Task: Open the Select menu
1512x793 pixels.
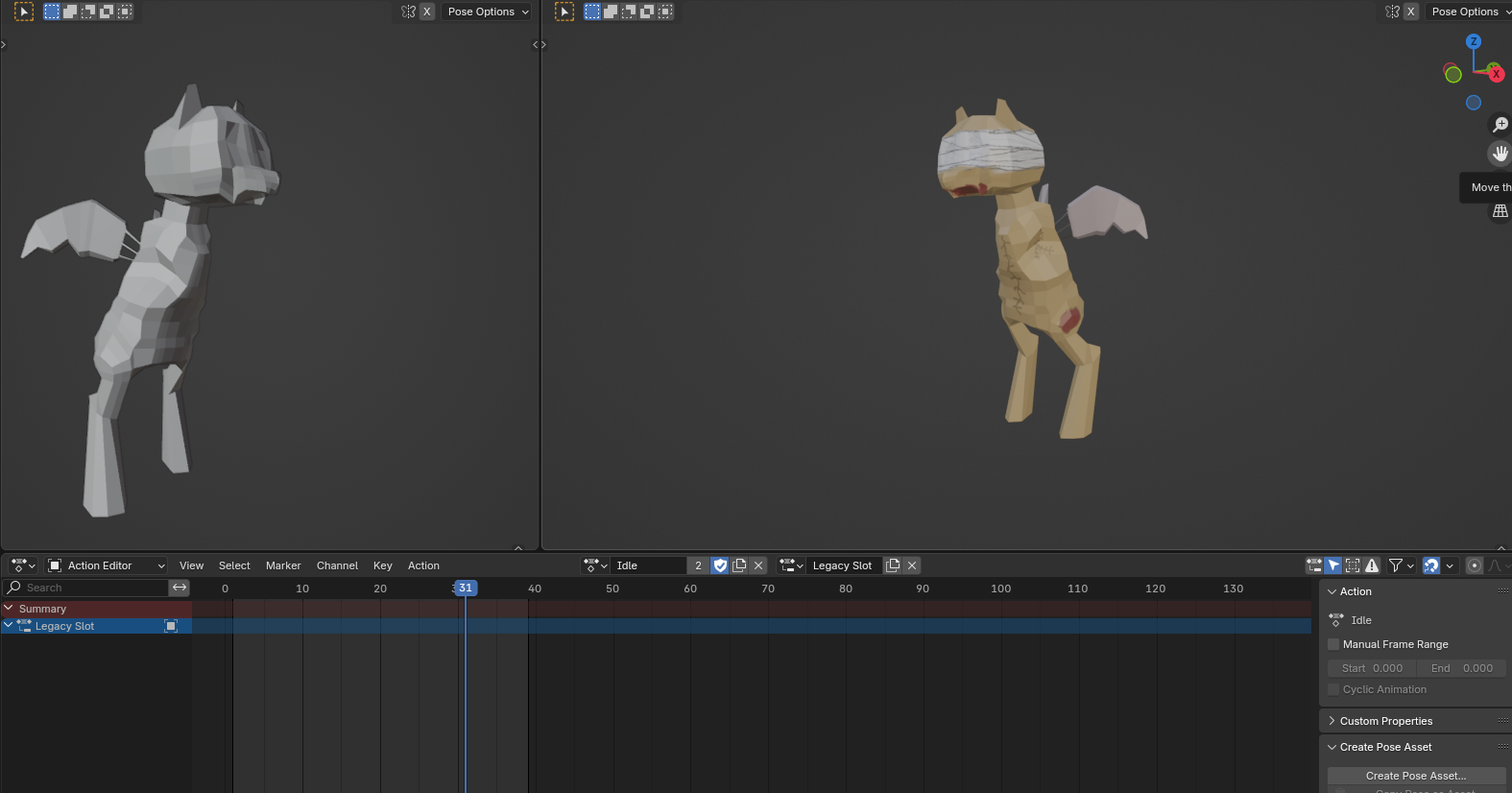Action: point(234,565)
